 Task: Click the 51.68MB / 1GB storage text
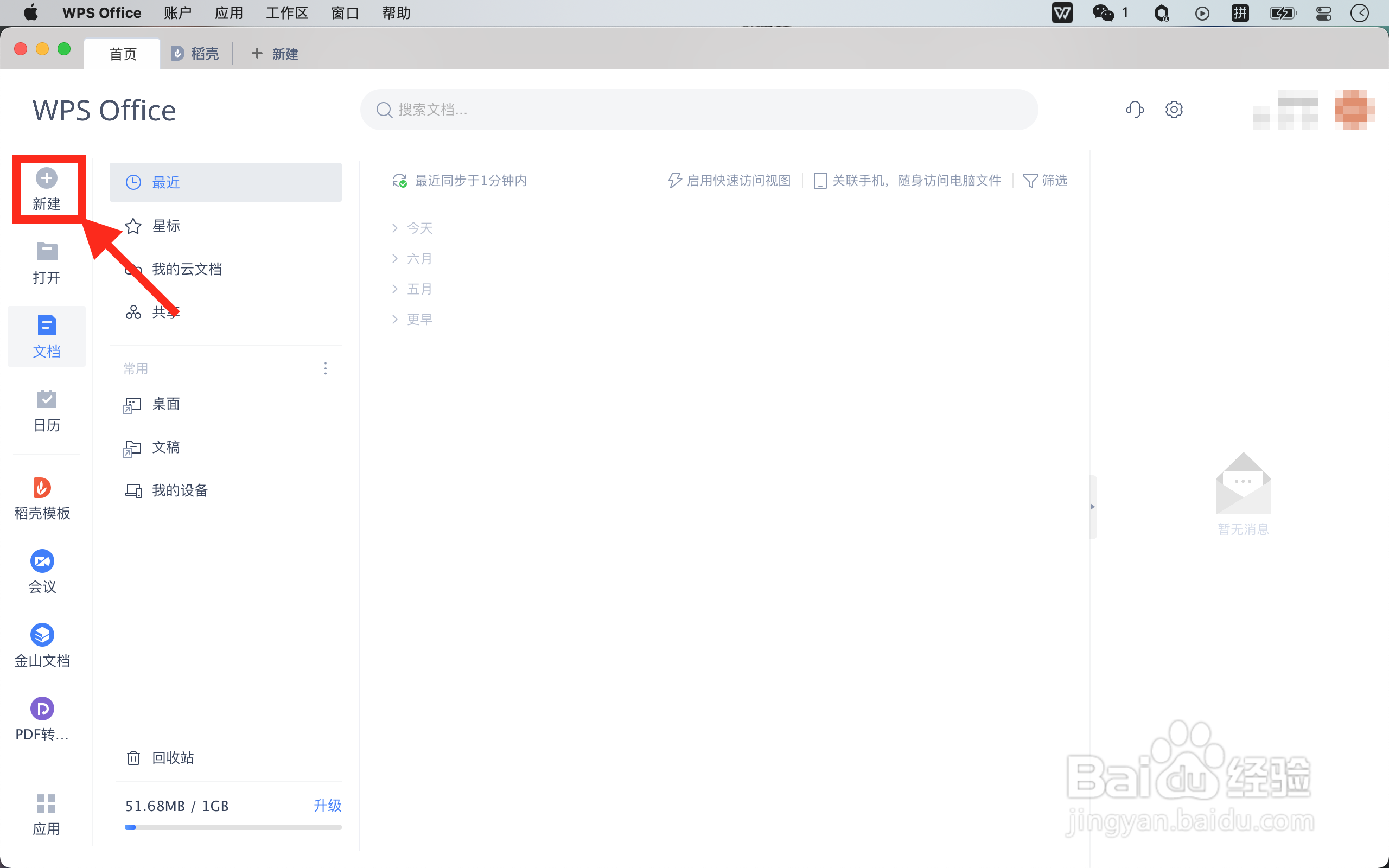[177, 806]
